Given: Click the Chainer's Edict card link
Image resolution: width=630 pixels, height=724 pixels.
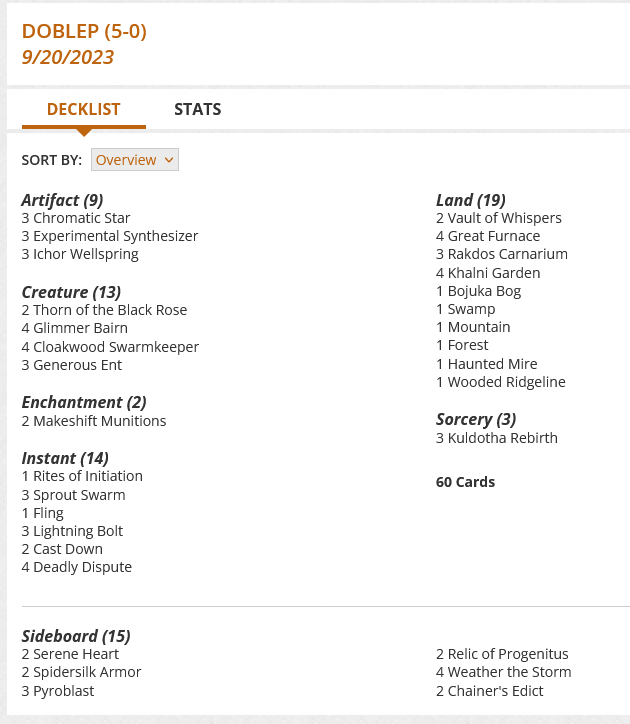Looking at the screenshot, I should 495,690.
